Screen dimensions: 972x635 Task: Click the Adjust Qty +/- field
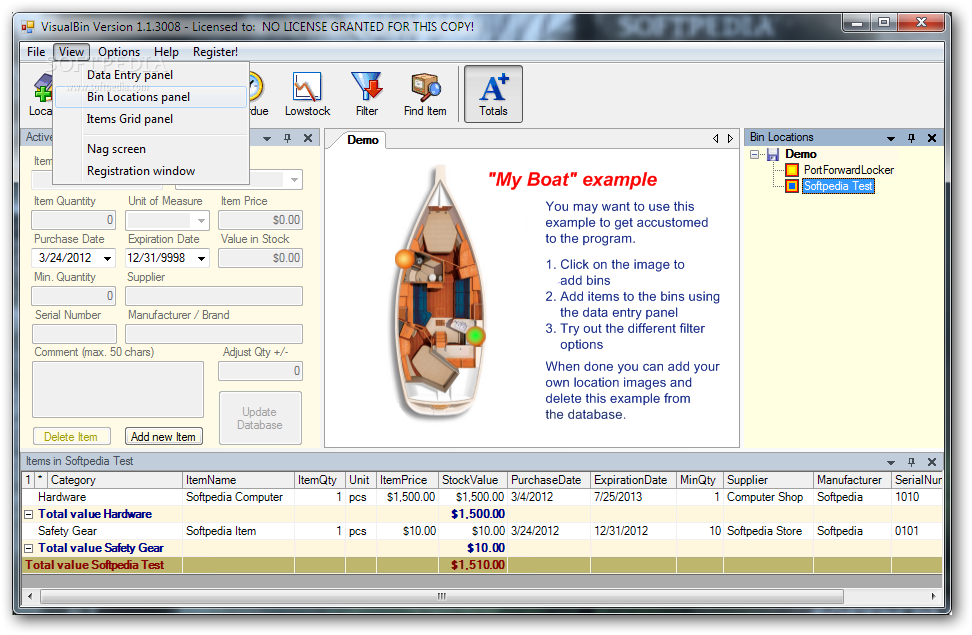tap(260, 371)
